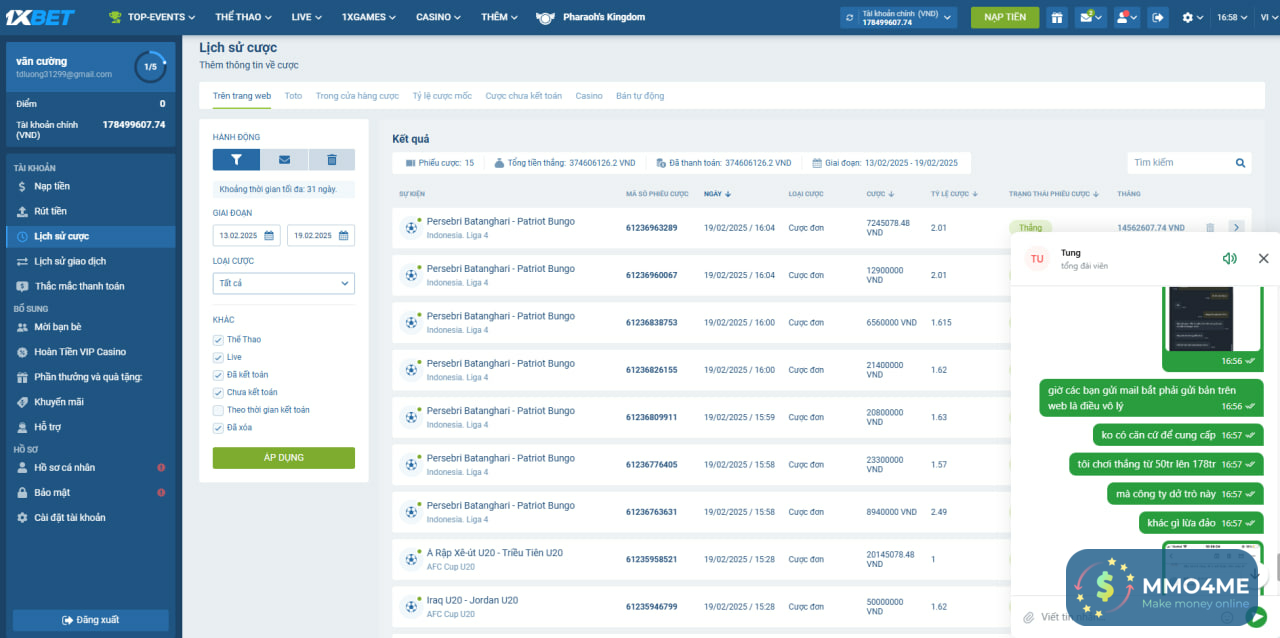Expand the settings gear dropdown
The width and height of the screenshot is (1280, 638).
(x=1192, y=17)
